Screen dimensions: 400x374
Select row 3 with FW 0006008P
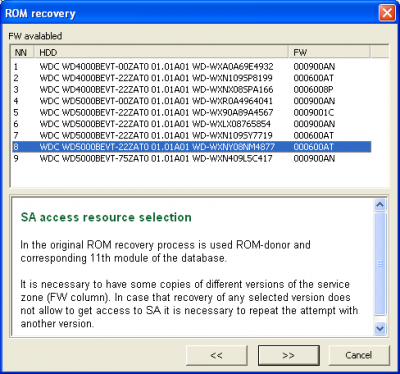192,89
